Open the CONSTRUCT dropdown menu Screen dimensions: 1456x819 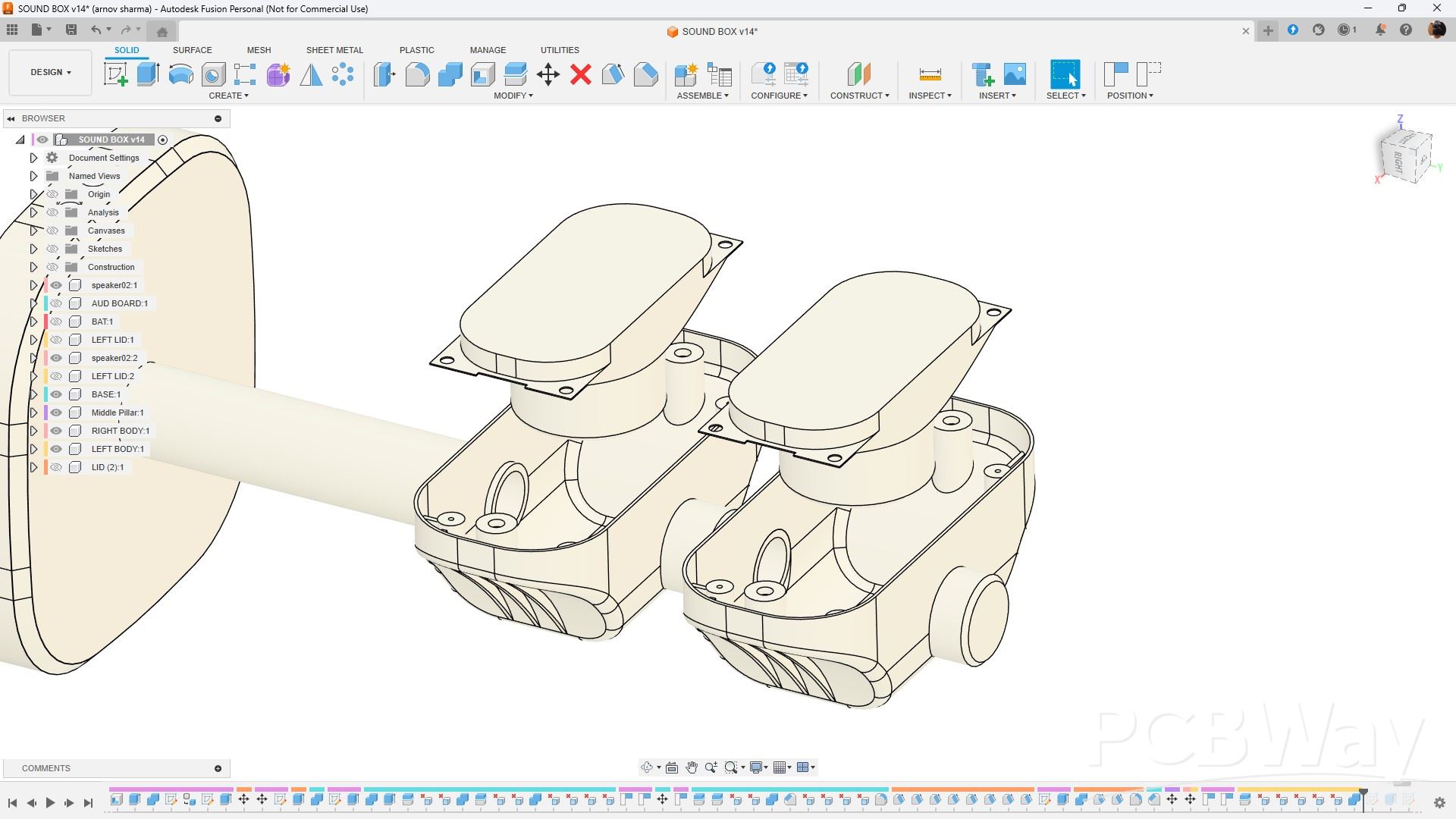coord(859,96)
